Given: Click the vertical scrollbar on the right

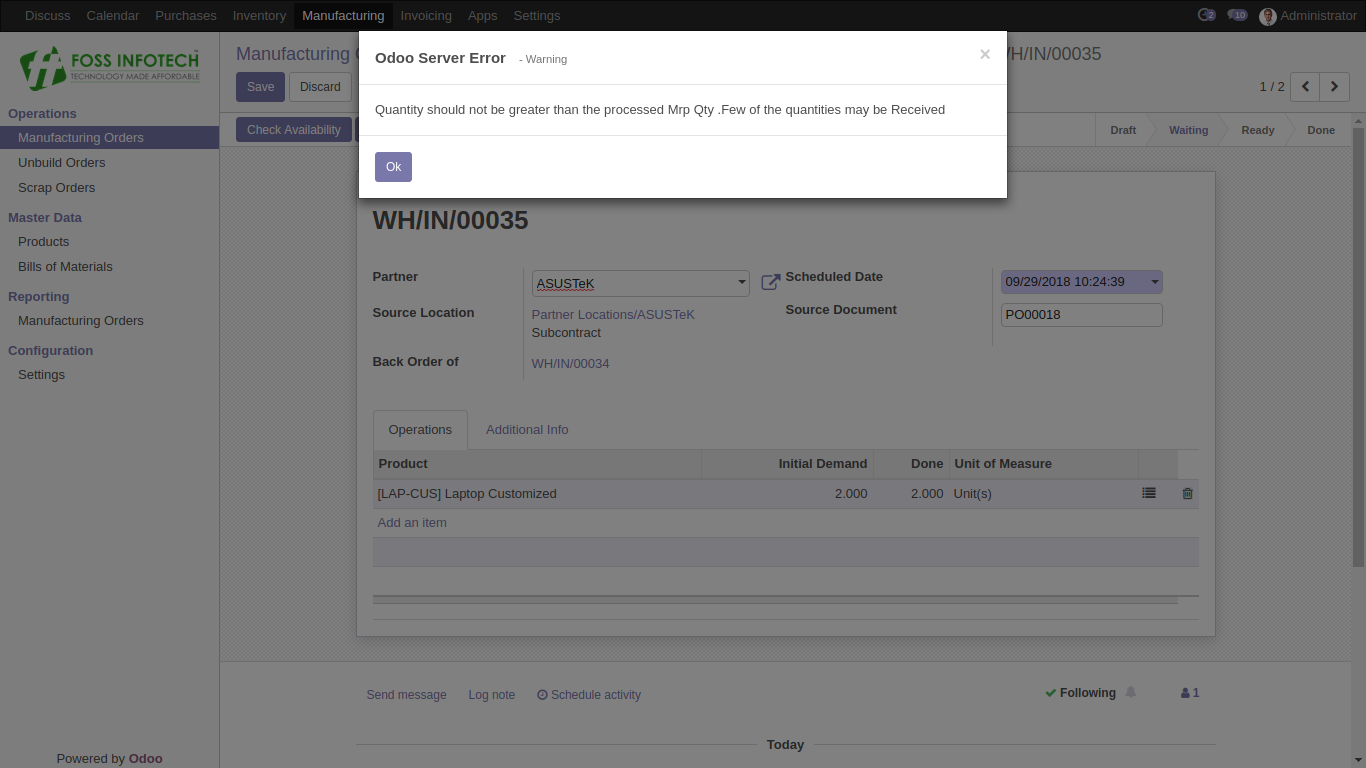Looking at the screenshot, I should 1358,346.
